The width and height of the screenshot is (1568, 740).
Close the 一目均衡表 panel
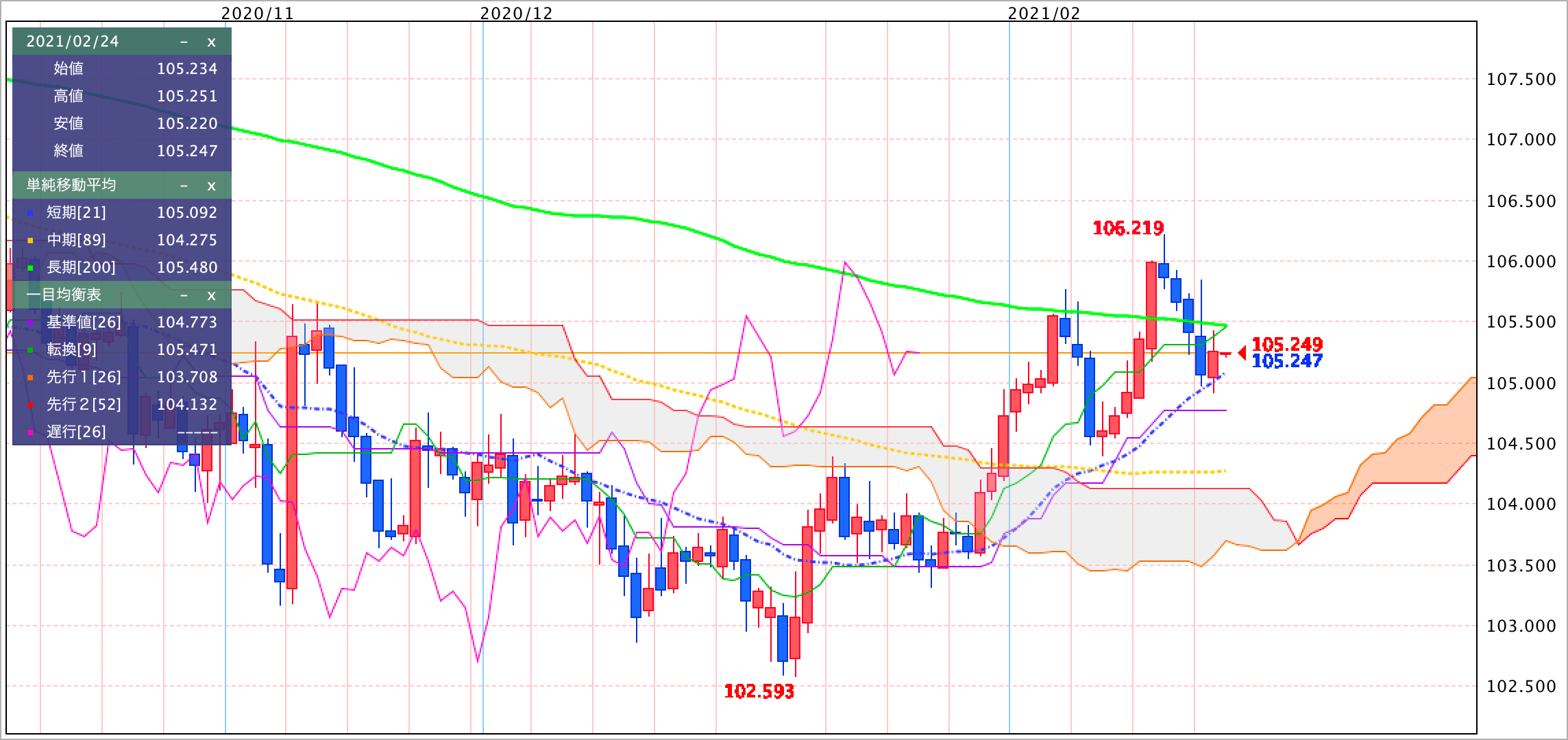pyautogui.click(x=211, y=295)
